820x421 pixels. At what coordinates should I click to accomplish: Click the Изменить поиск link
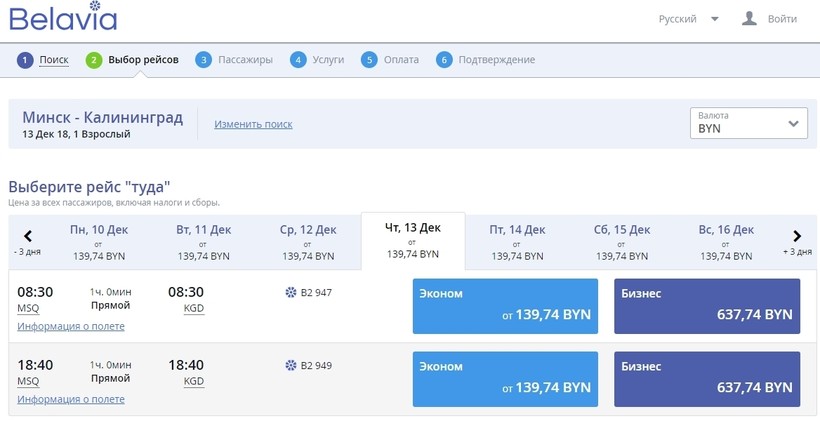(253, 124)
